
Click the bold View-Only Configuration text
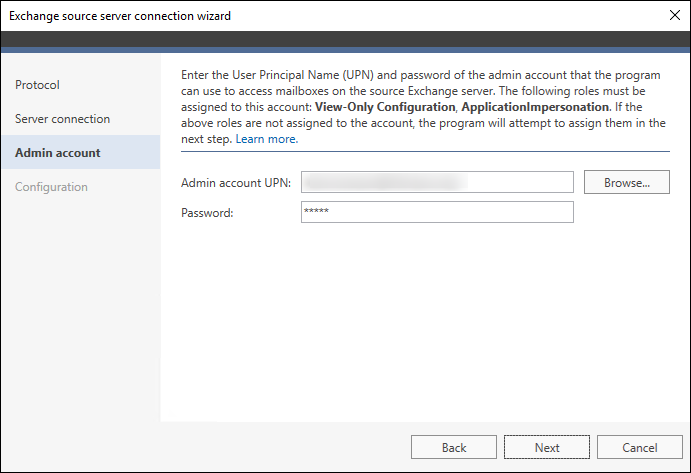coord(385,107)
